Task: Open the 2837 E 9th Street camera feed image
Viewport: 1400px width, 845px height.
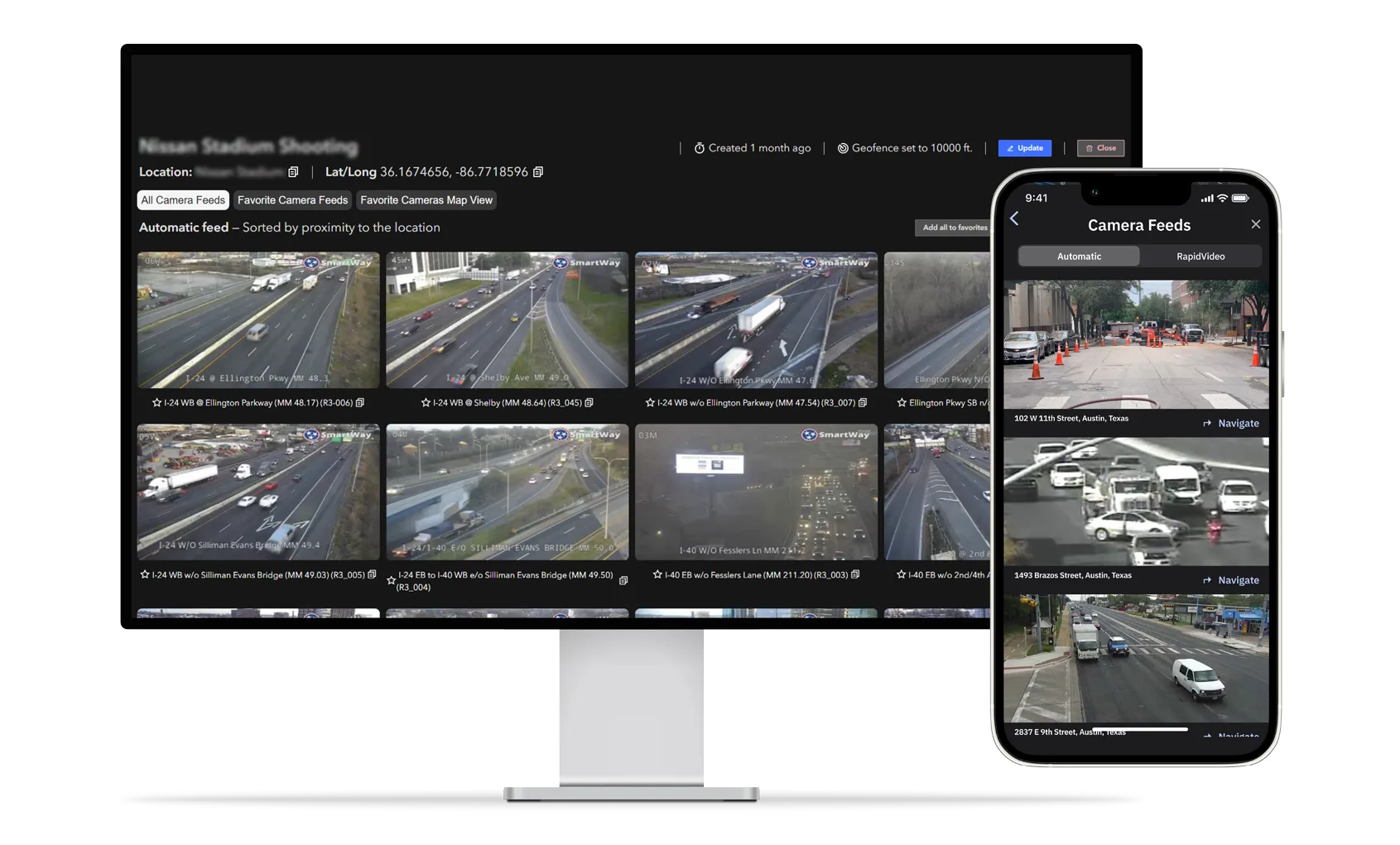Action: [1136, 659]
